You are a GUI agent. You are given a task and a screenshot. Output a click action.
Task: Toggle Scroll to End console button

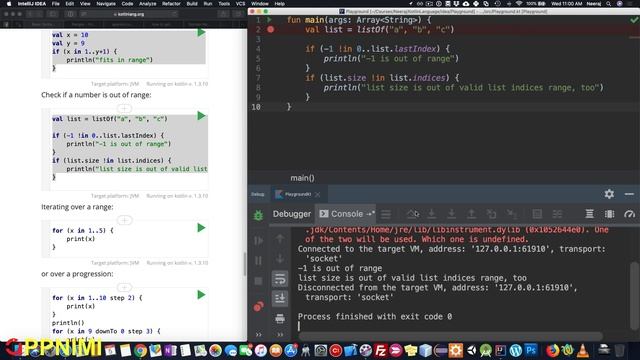(280, 298)
